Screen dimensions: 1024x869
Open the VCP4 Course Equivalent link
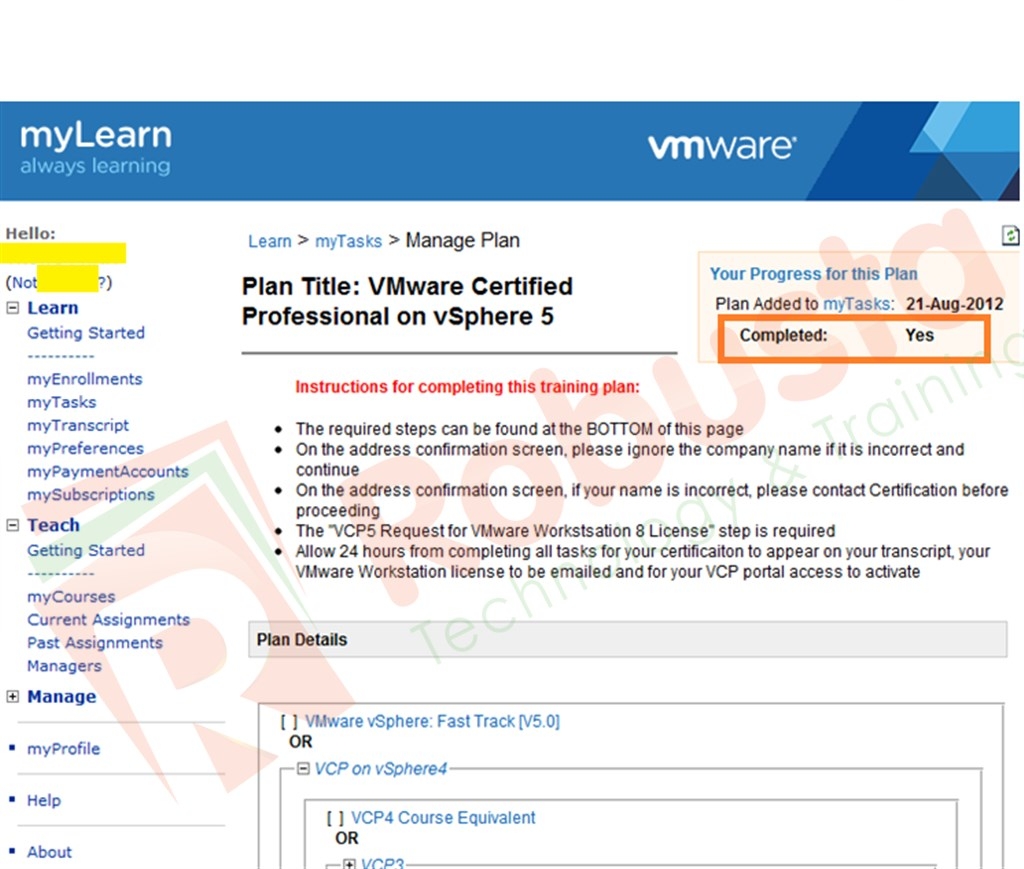[x=443, y=817]
